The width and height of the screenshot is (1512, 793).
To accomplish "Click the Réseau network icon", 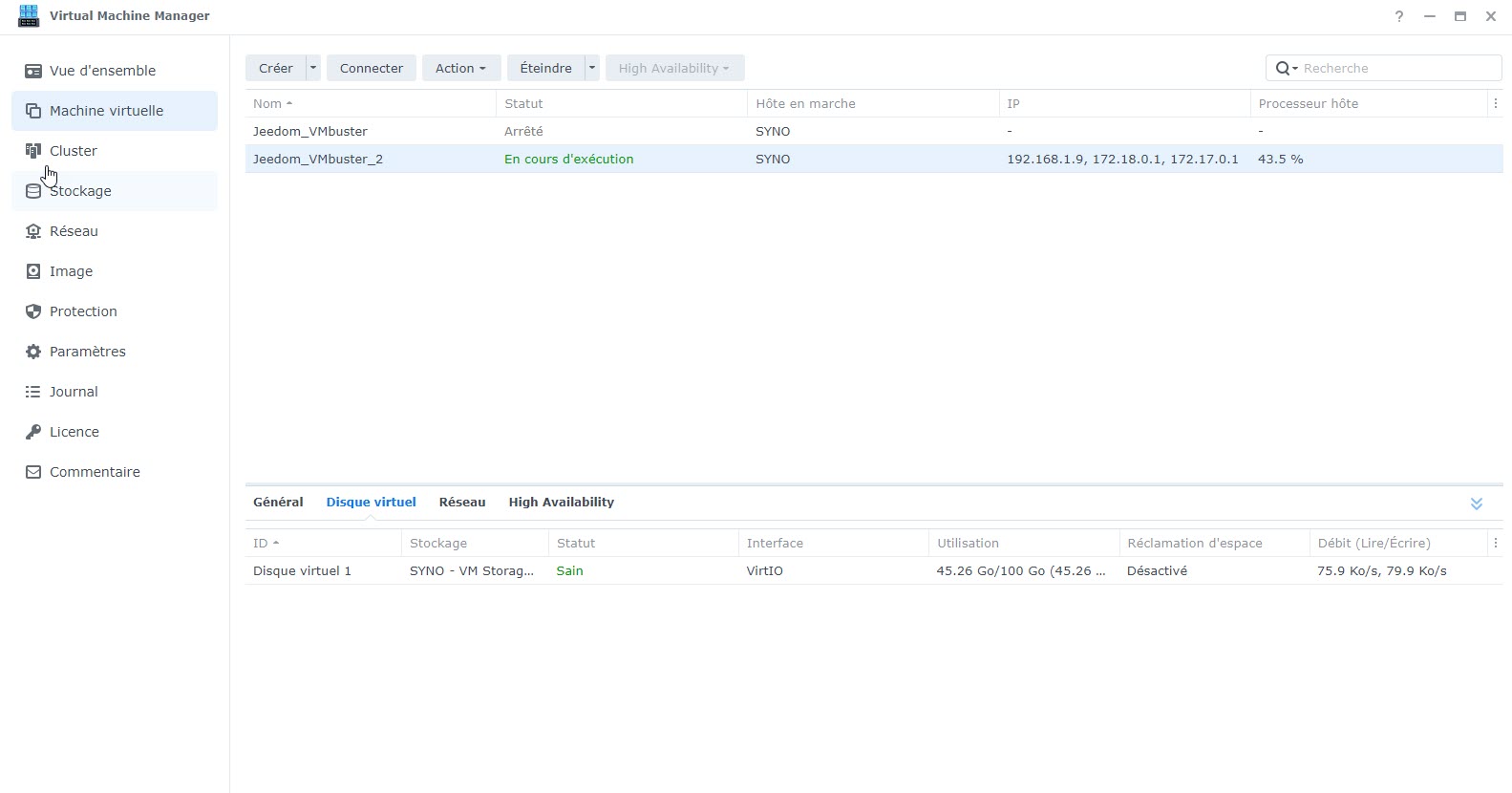I will 33,231.
